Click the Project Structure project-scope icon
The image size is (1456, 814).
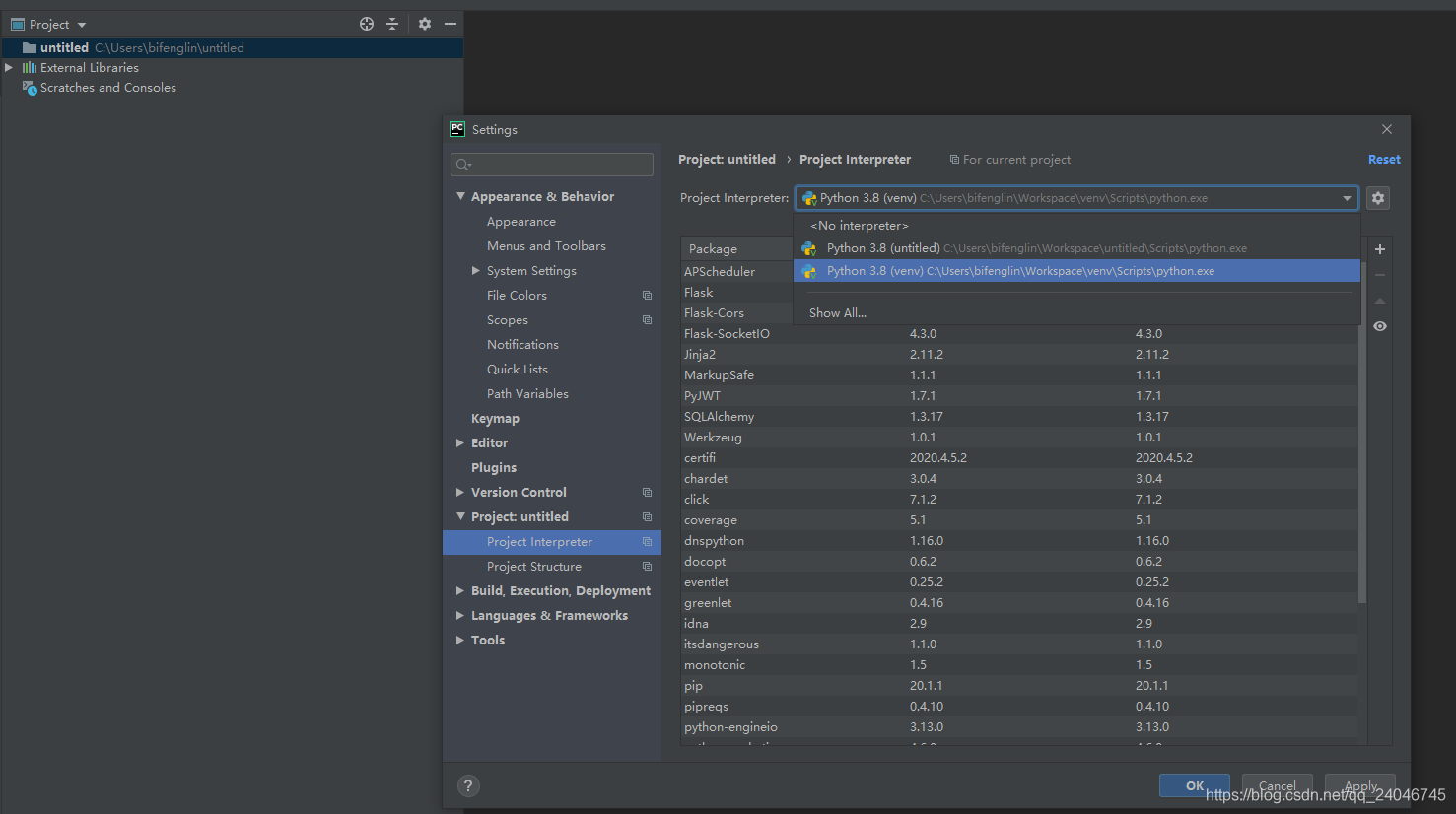(x=647, y=567)
